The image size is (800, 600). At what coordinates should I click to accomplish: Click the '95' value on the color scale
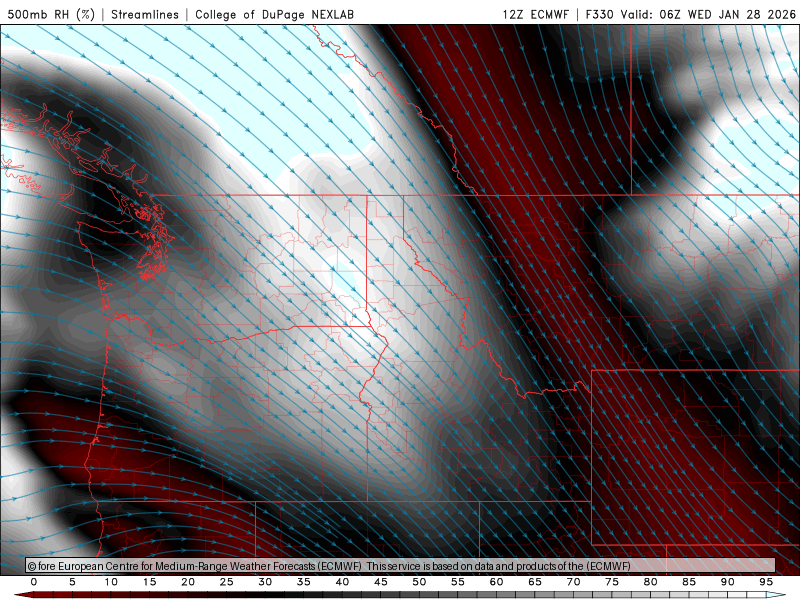point(766,582)
